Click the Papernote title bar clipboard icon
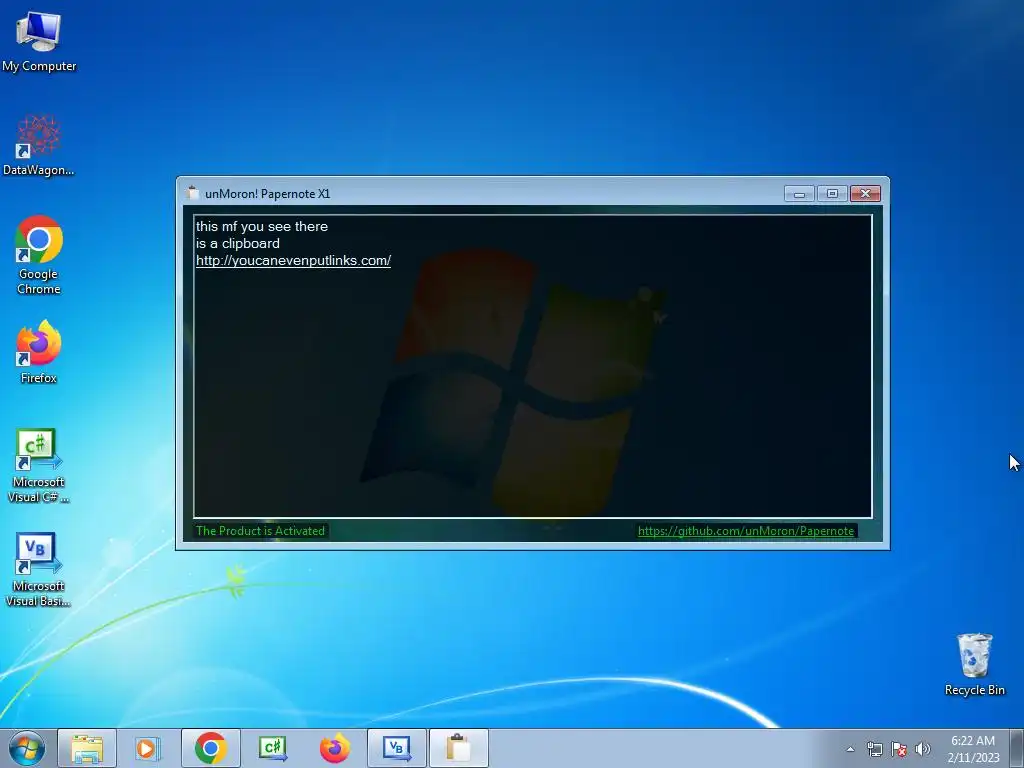Image resolution: width=1024 pixels, height=768 pixels. (x=192, y=193)
